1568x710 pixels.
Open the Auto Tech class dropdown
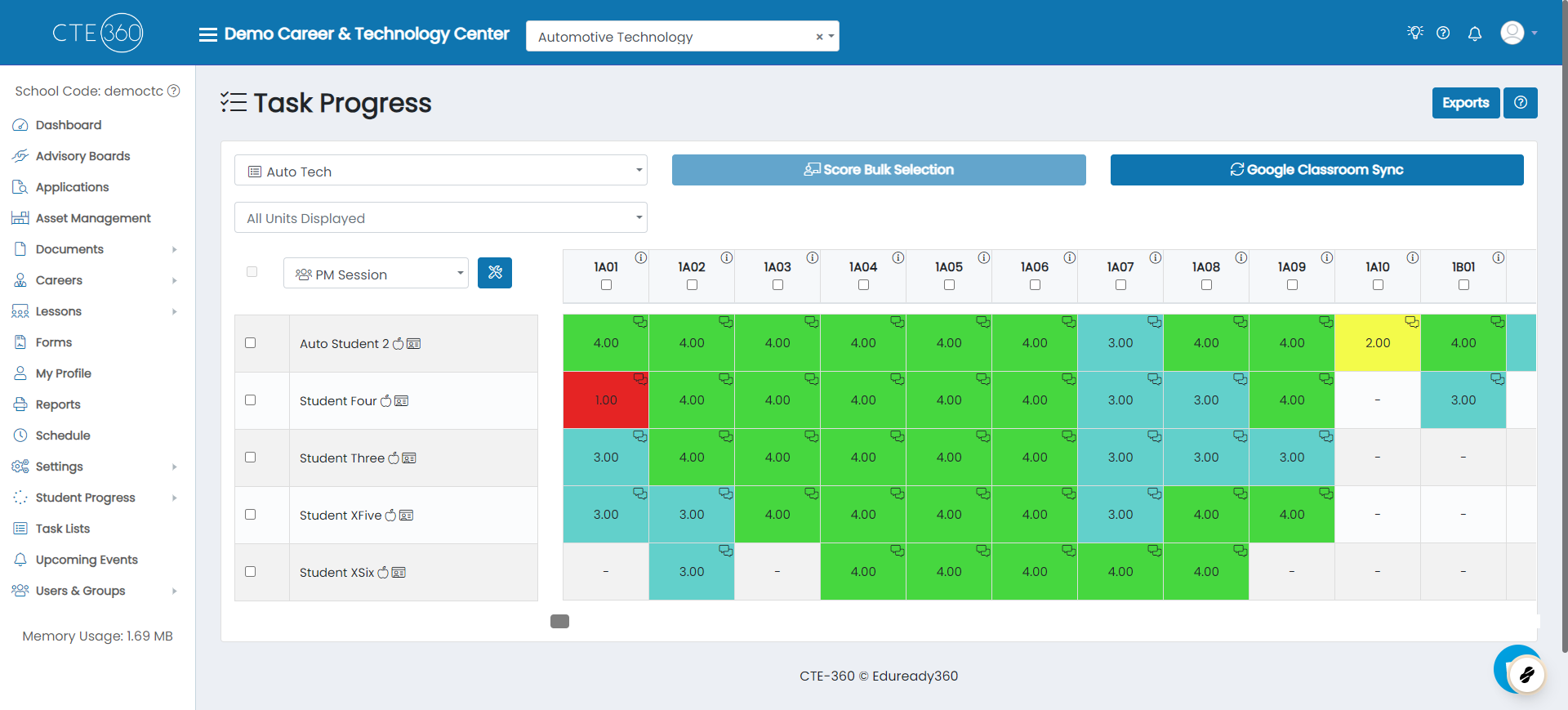pyautogui.click(x=441, y=171)
